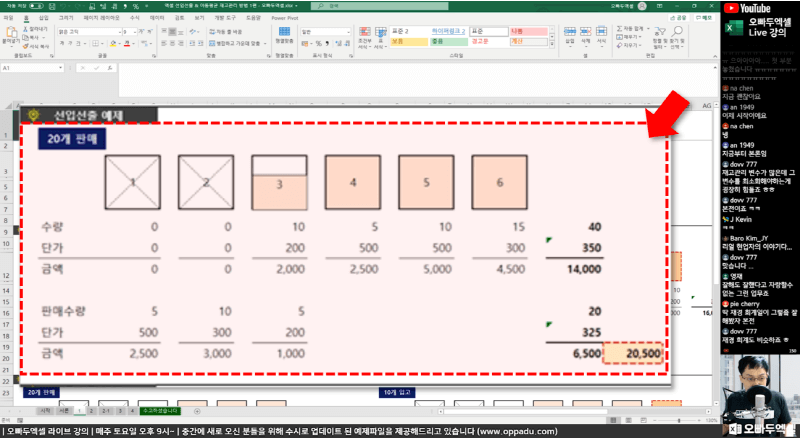Toggle Wrap Text (자동 줄 바꿈)
Screen dimensions: 800x438
(231, 31)
